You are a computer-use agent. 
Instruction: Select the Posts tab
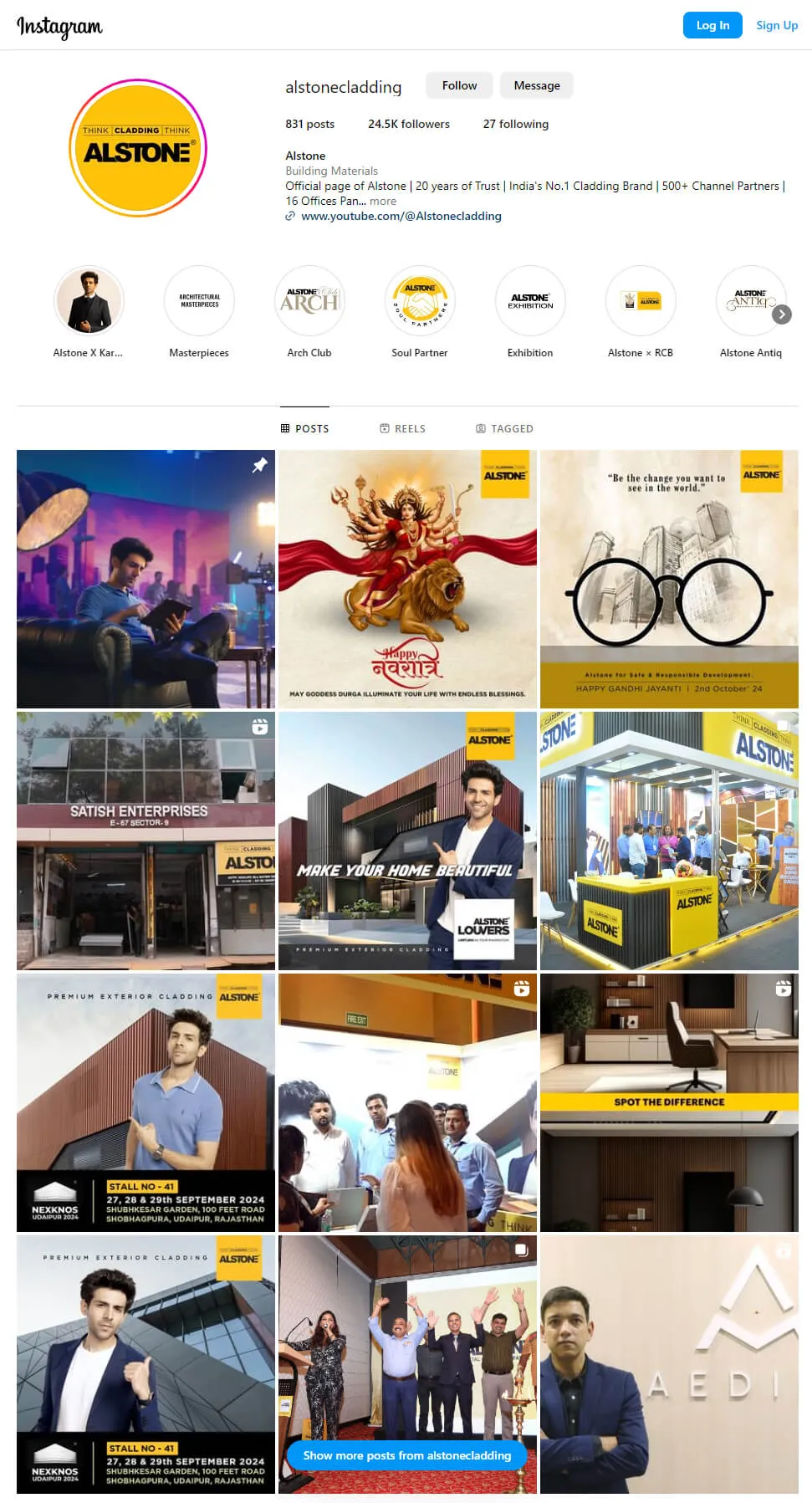pos(304,428)
